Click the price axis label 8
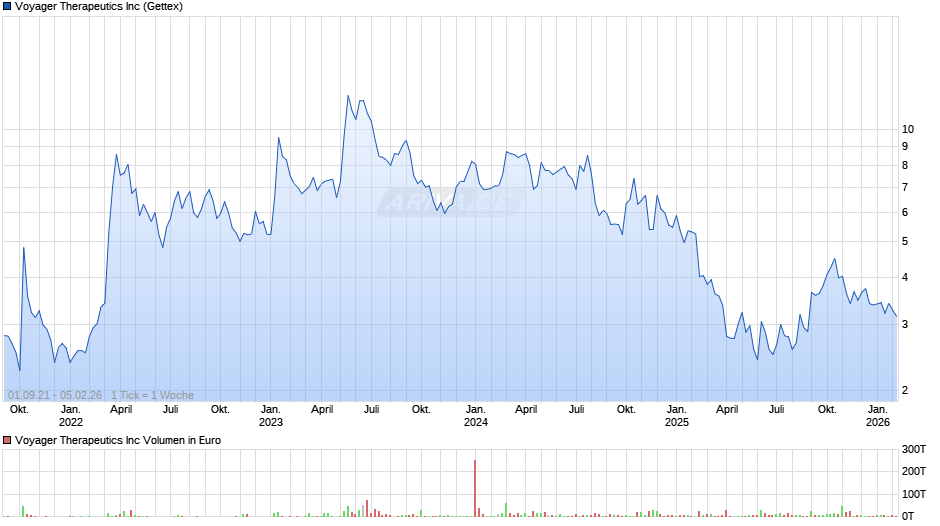Viewport: 940px width, 526px height. coord(905,166)
